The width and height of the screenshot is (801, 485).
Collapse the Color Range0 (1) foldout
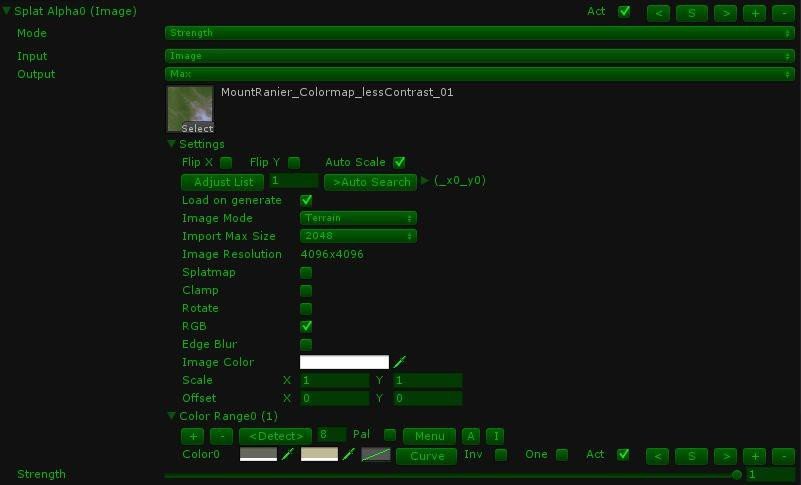tap(172, 415)
